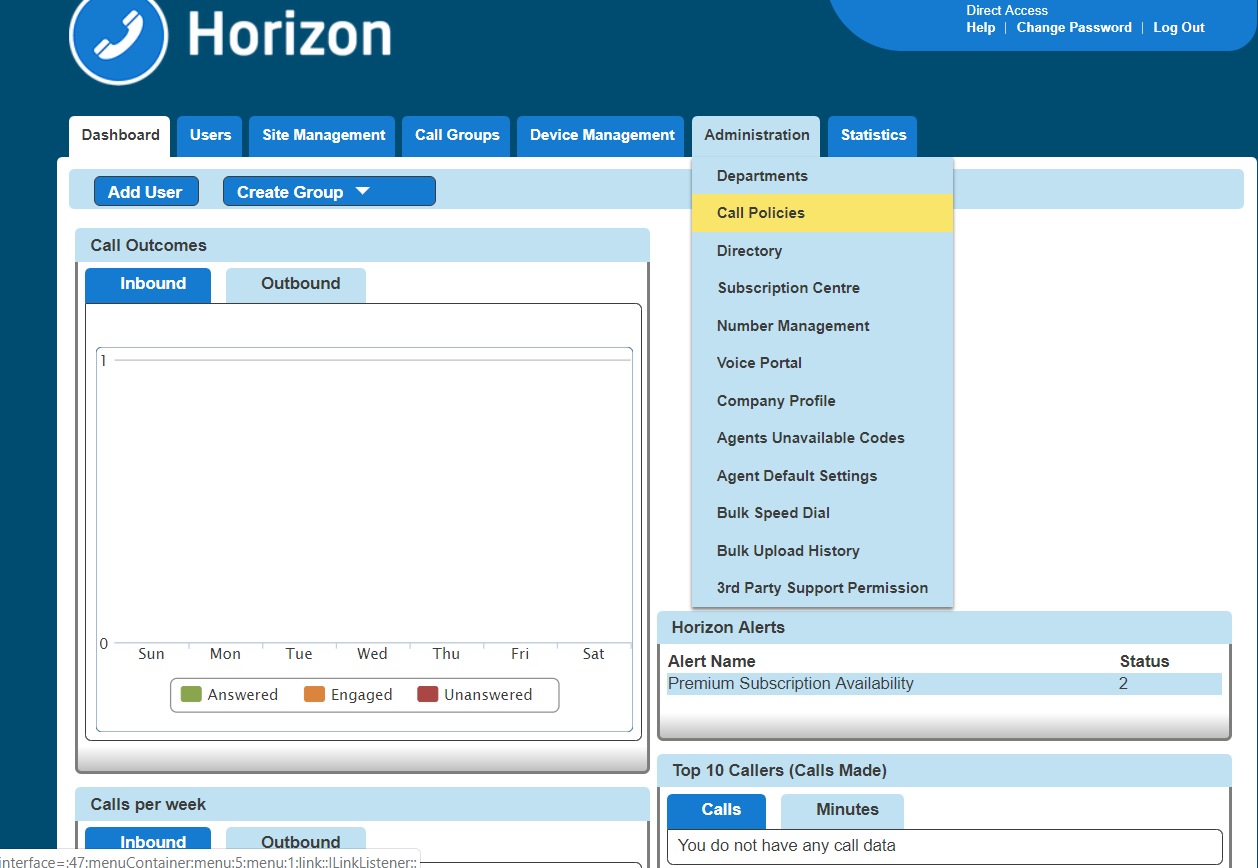1258x868 pixels.
Task: Switch to Minutes tab in Top 10 Callers
Action: click(842, 811)
